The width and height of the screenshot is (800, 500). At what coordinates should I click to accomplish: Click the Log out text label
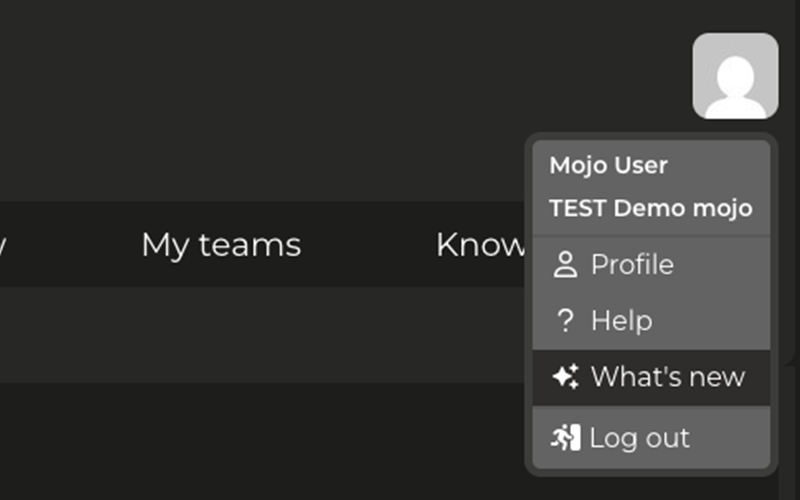pos(639,438)
